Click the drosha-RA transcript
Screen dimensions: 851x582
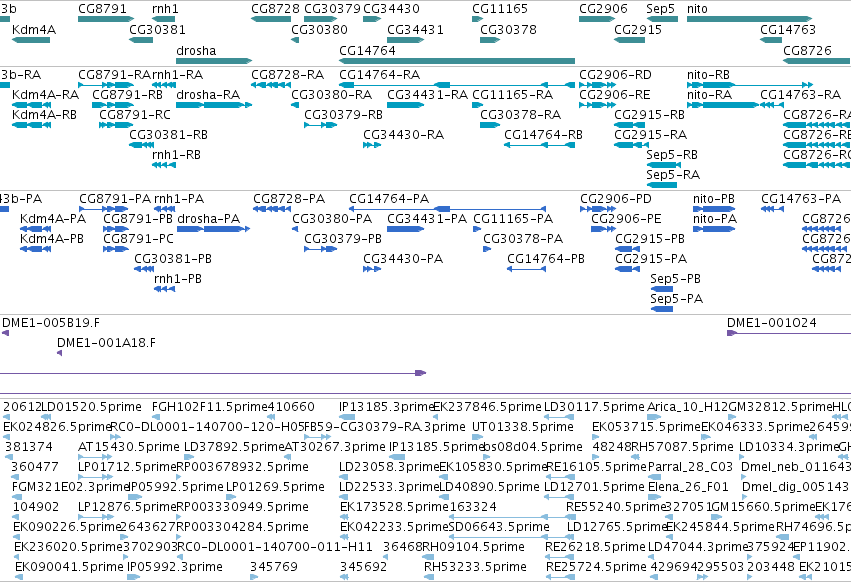(x=214, y=105)
